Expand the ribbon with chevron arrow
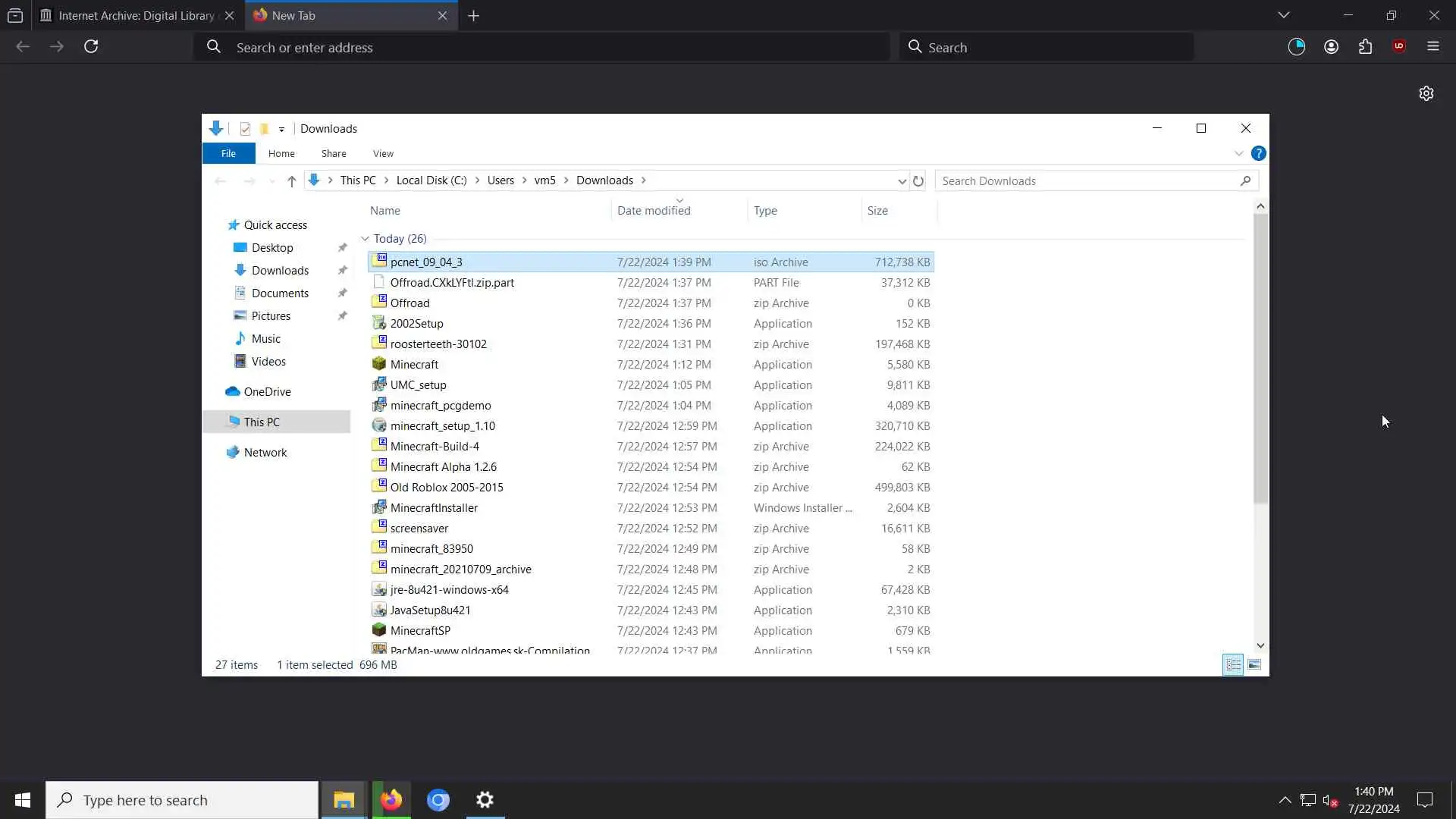The width and height of the screenshot is (1456, 819). tap(1238, 153)
